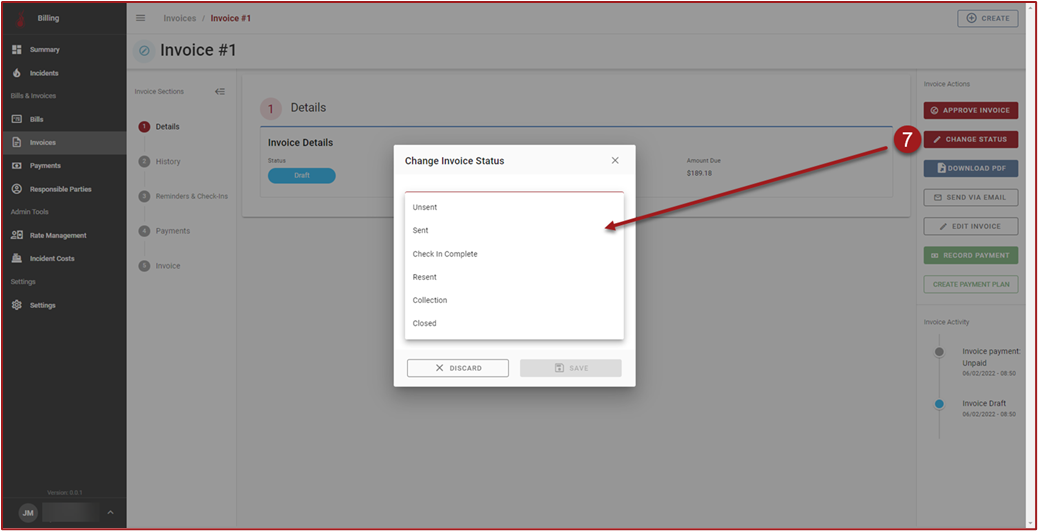The image size is (1038, 531).
Task: Collapse the Invoice Sections panel
Action: tap(220, 91)
